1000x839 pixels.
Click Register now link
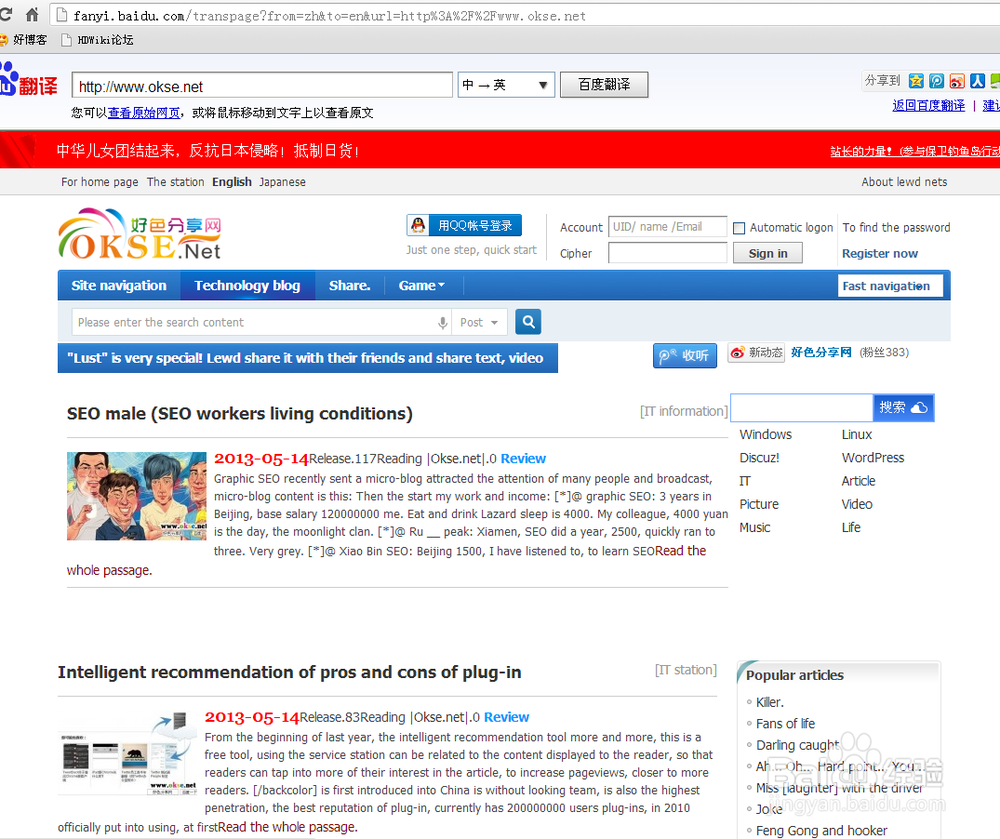click(x=879, y=253)
